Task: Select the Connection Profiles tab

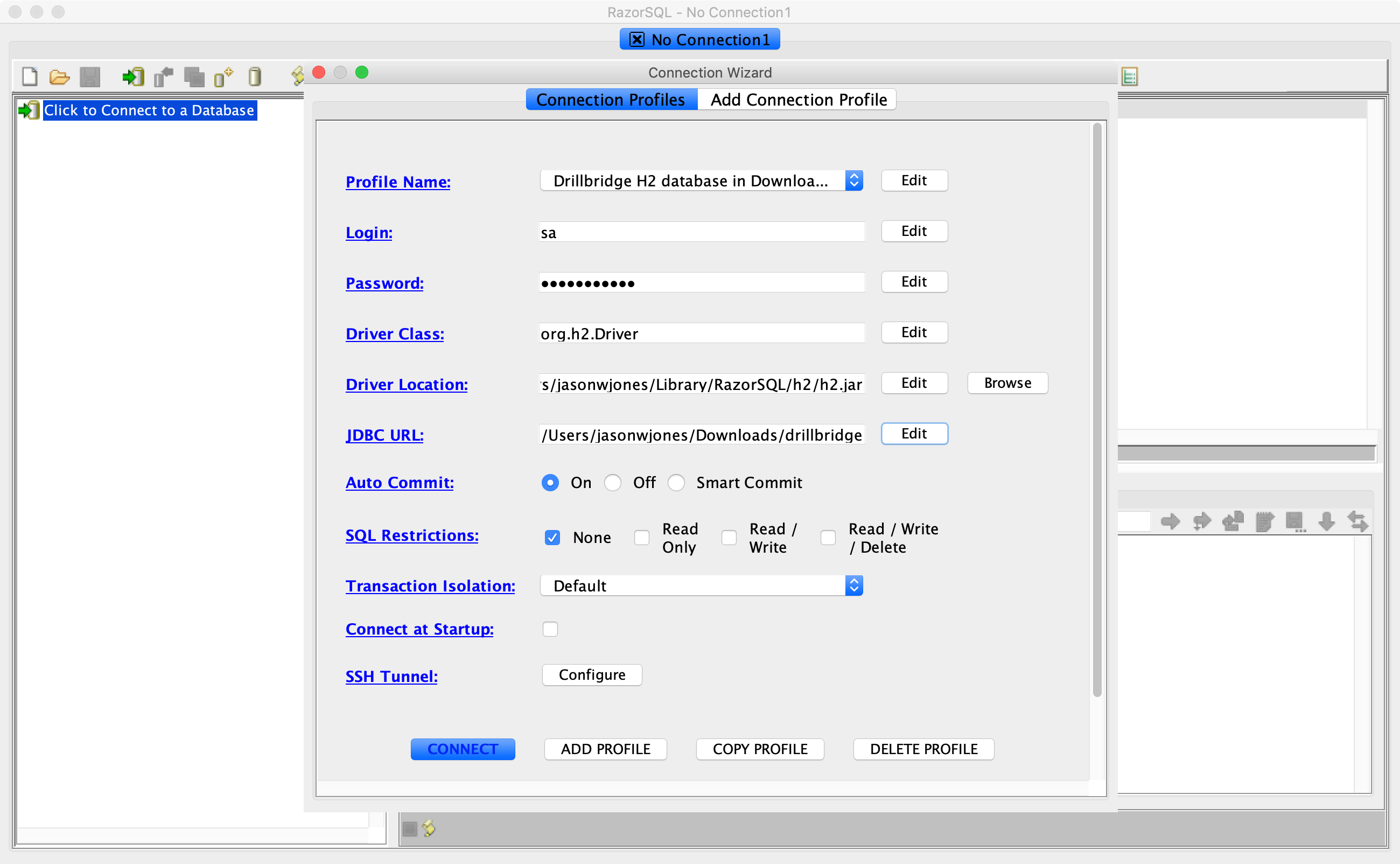Action: (x=611, y=99)
